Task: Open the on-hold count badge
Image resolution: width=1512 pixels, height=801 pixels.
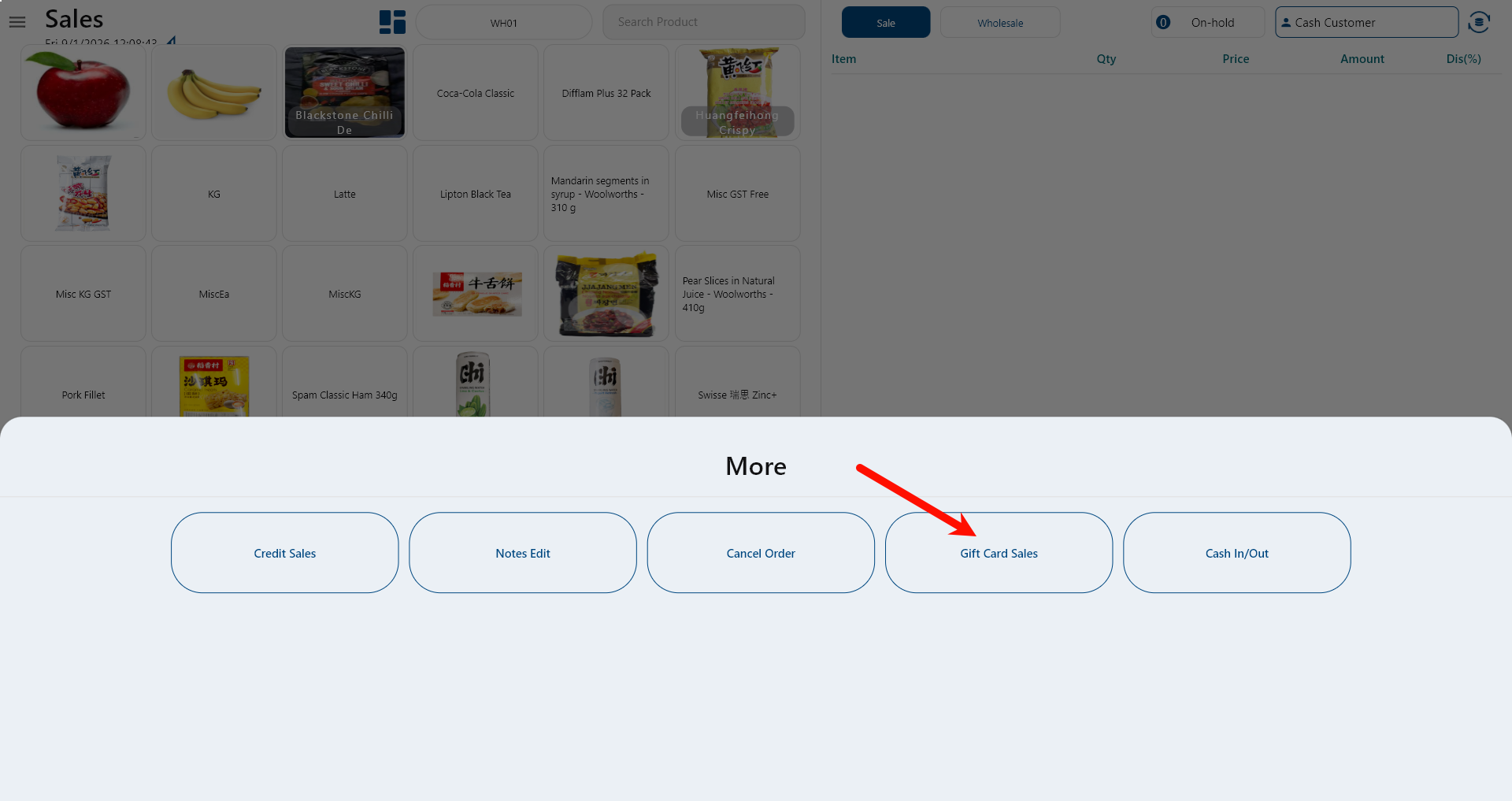Action: (x=1163, y=23)
